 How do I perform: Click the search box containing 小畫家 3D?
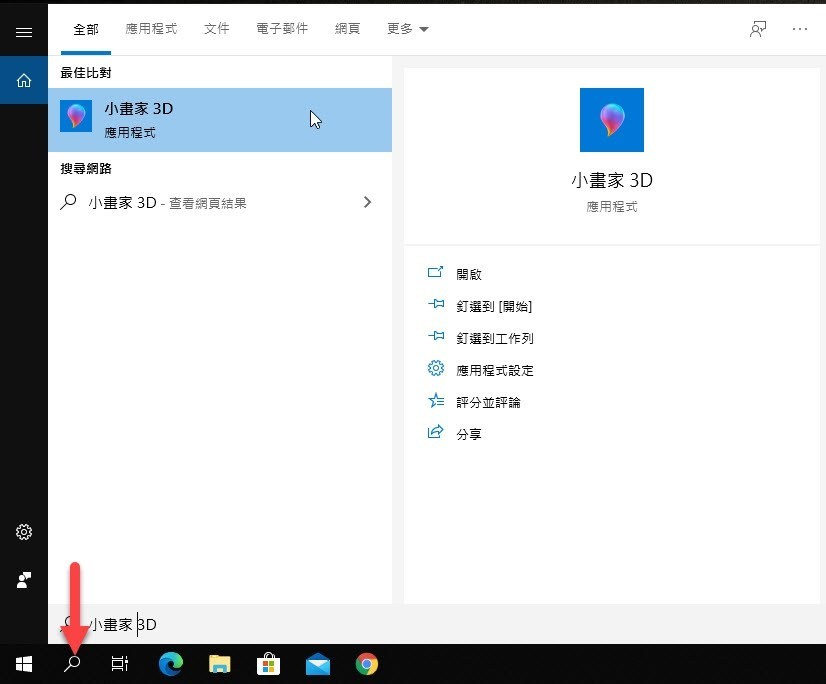[437, 624]
